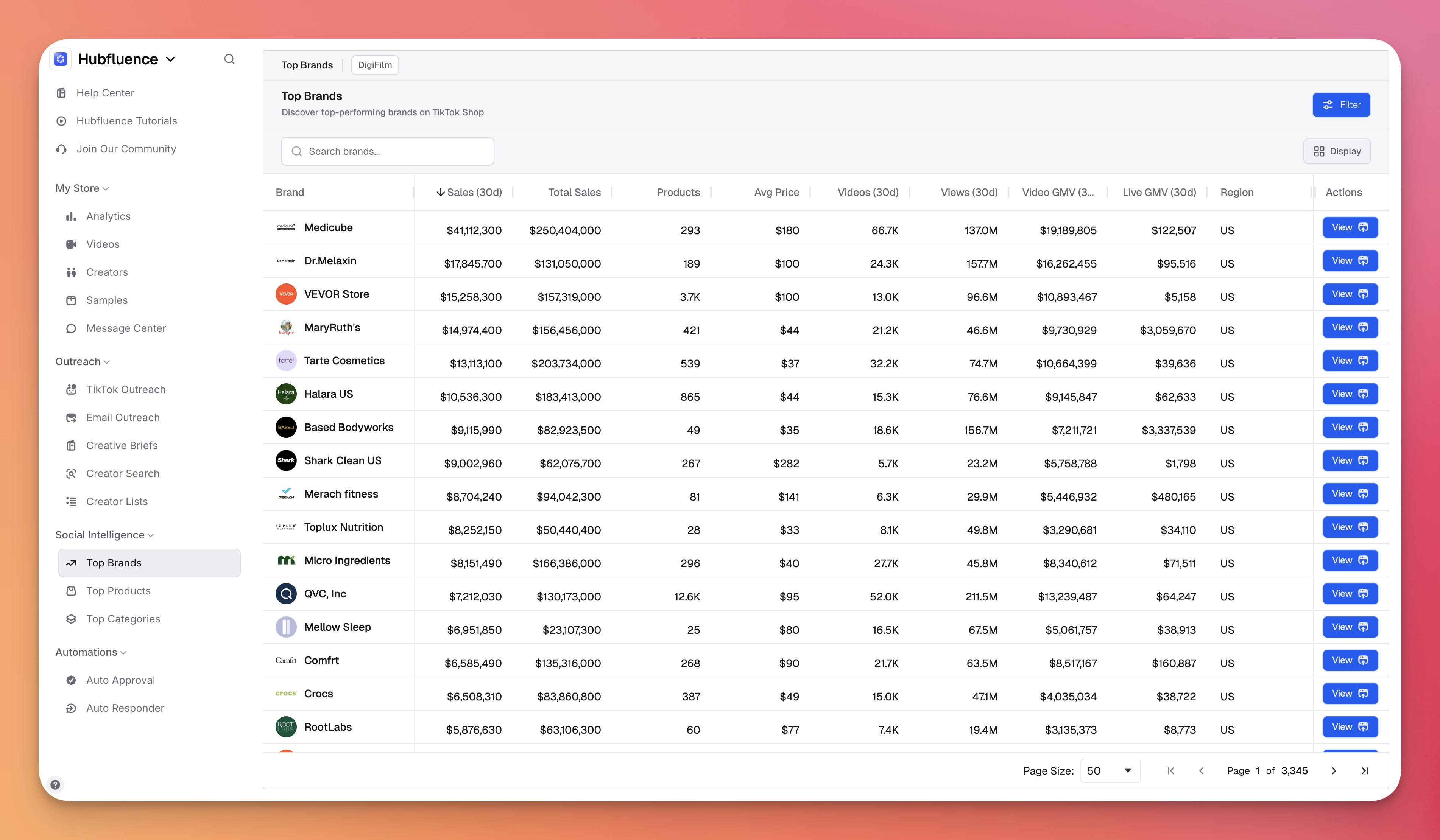Screen dimensions: 1440x840
Task: Go to the next page arrow
Action: pos(1334,771)
